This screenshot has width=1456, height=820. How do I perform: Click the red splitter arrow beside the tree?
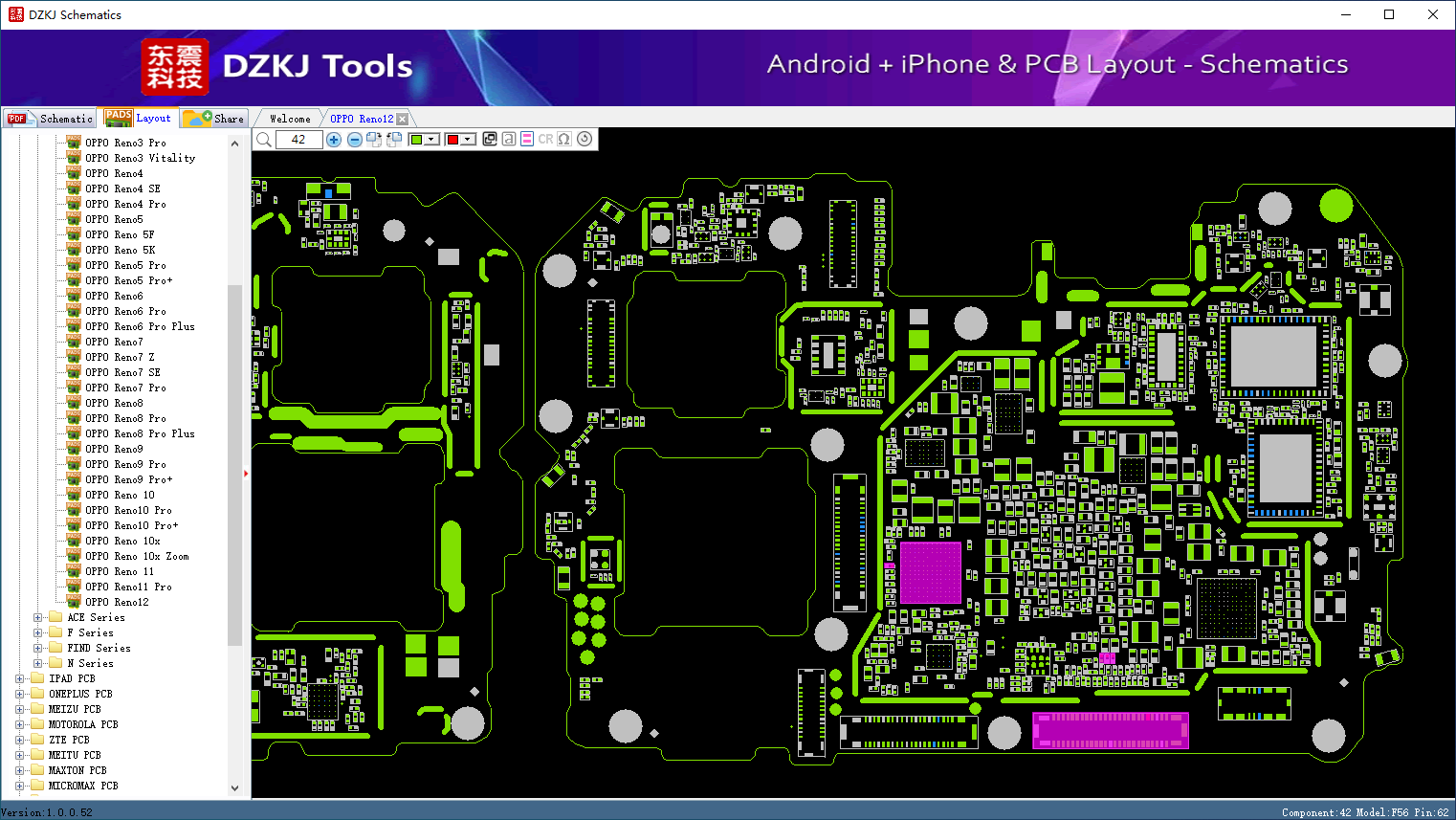(x=246, y=473)
